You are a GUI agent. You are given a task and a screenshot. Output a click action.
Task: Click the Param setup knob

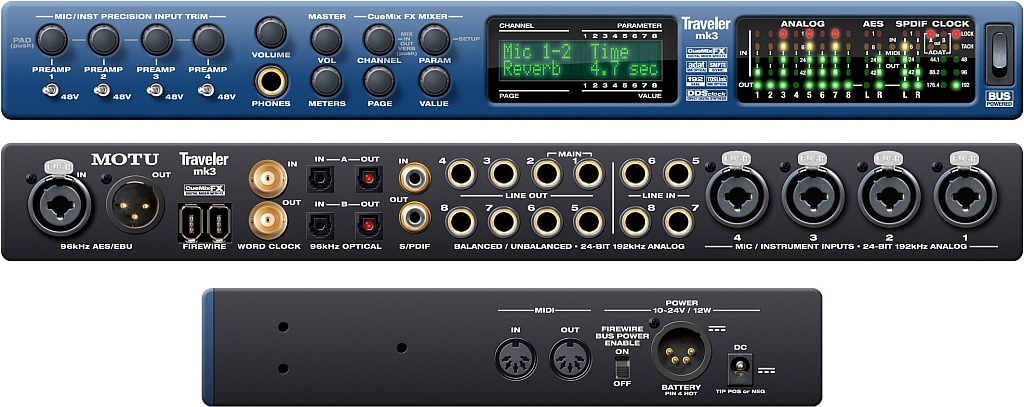[434, 39]
